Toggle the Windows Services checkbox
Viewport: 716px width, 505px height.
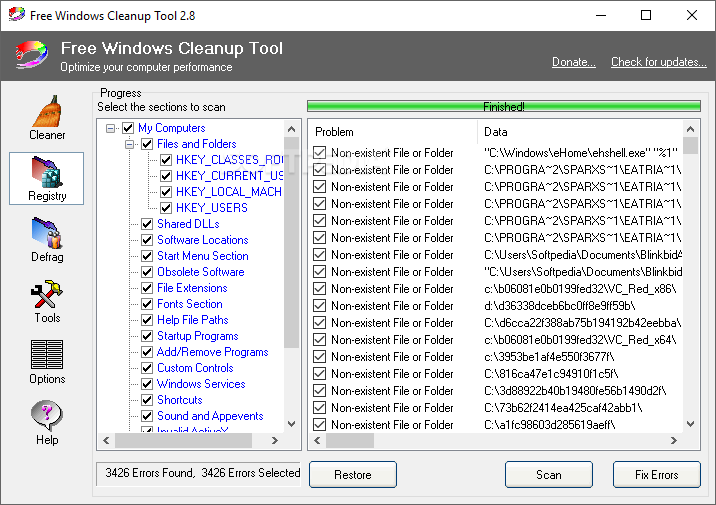[x=147, y=384]
